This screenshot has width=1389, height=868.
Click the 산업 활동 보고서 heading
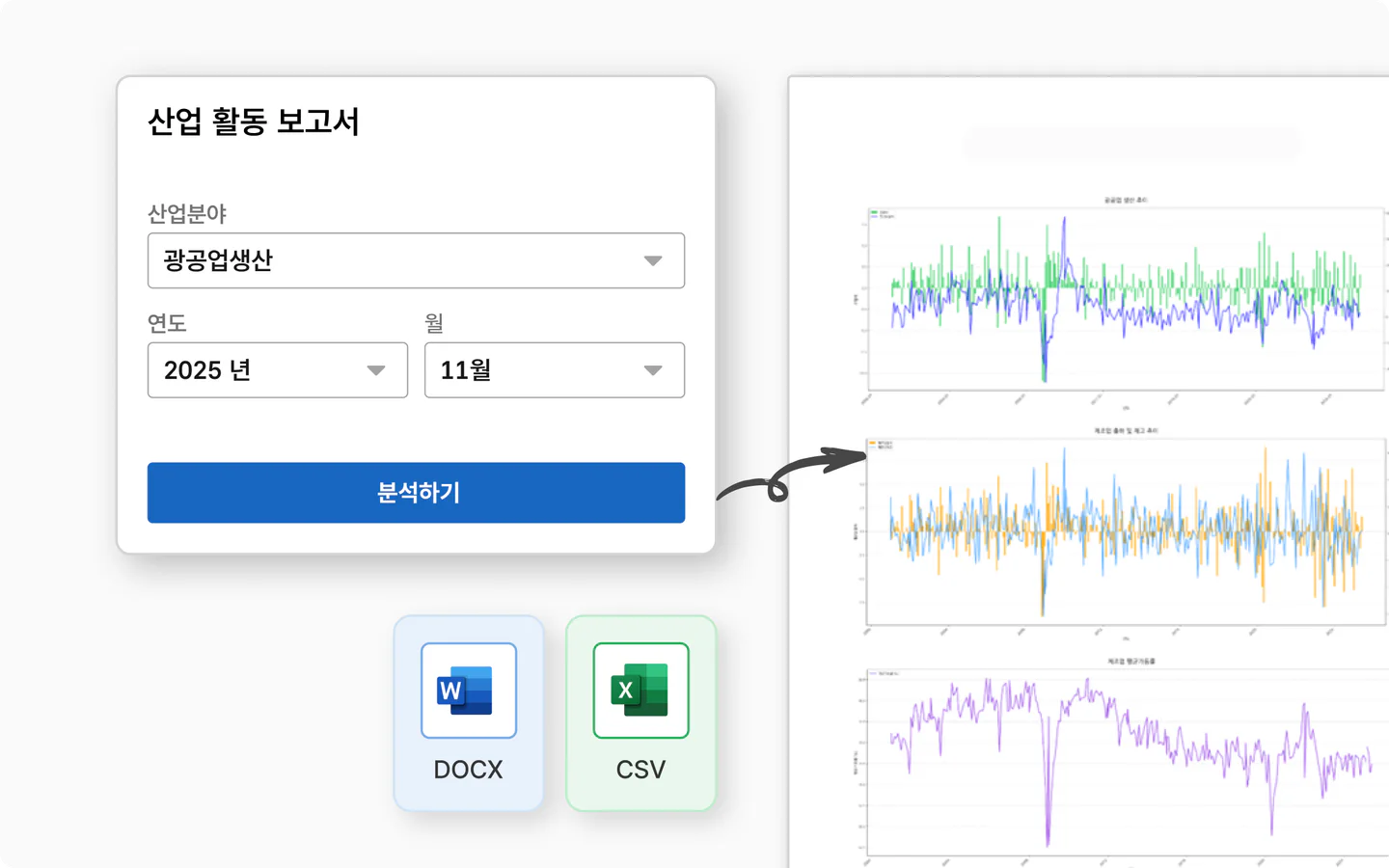tap(254, 122)
